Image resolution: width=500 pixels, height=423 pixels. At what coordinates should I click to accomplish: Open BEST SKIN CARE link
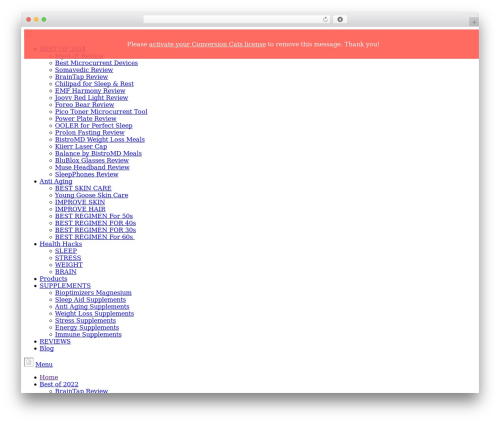click(83, 188)
